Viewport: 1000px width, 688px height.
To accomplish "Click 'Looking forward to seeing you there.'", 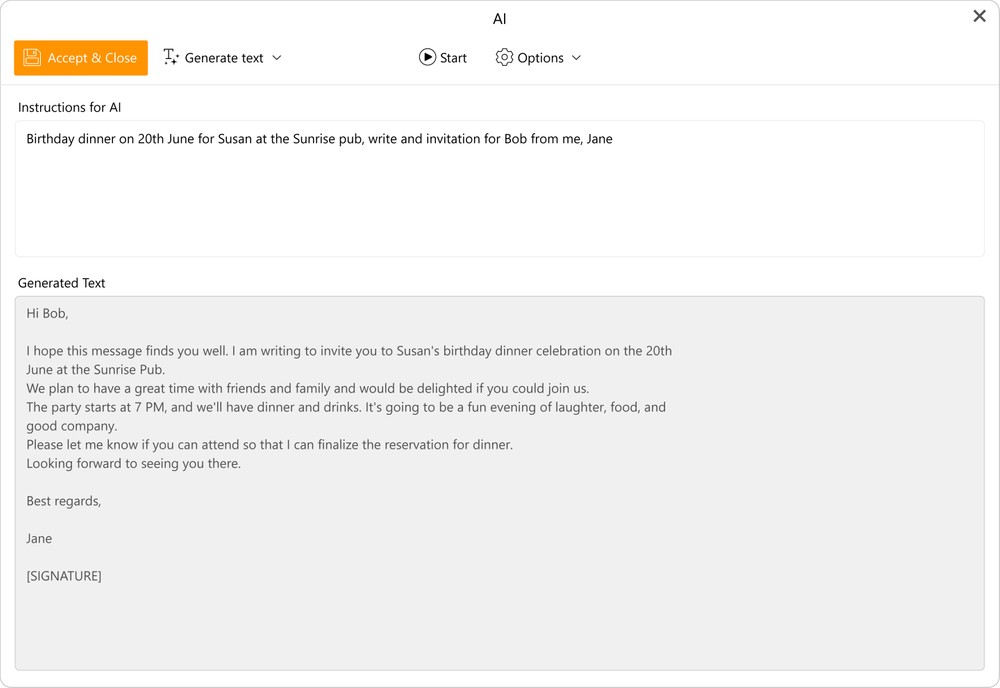I will pyautogui.click(x=133, y=464).
